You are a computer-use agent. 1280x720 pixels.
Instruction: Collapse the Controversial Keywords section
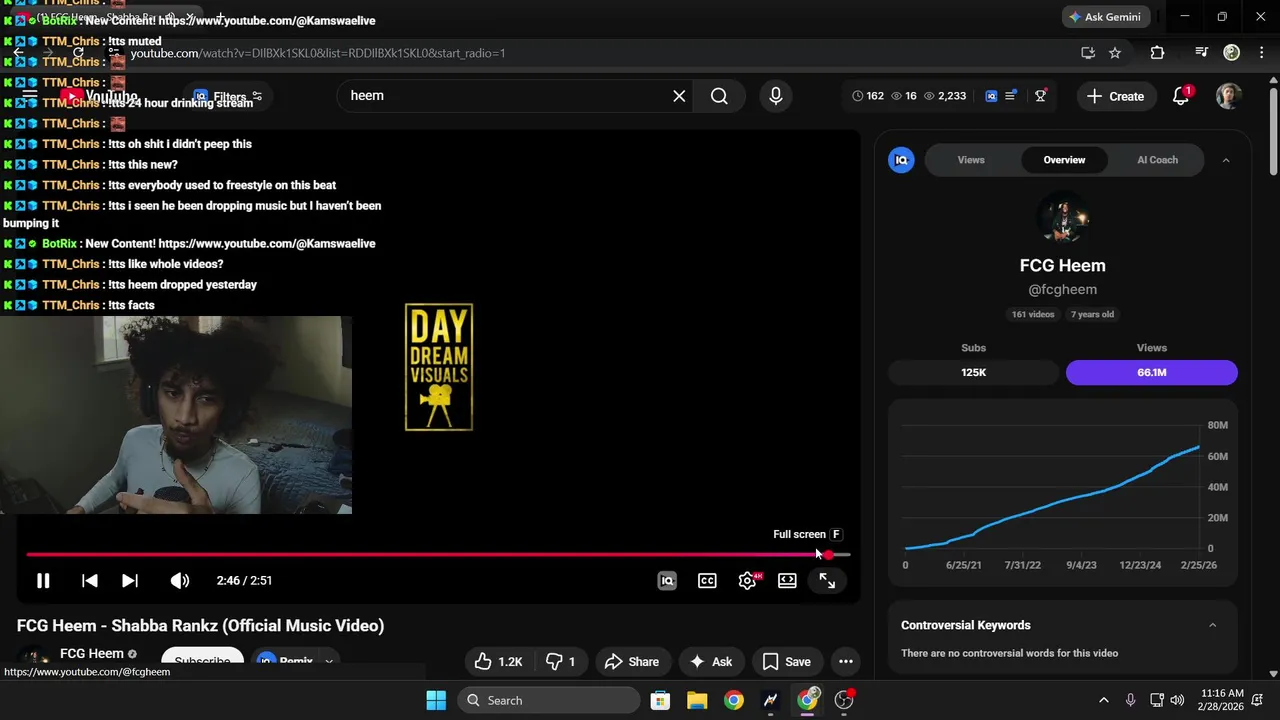[1213, 625]
